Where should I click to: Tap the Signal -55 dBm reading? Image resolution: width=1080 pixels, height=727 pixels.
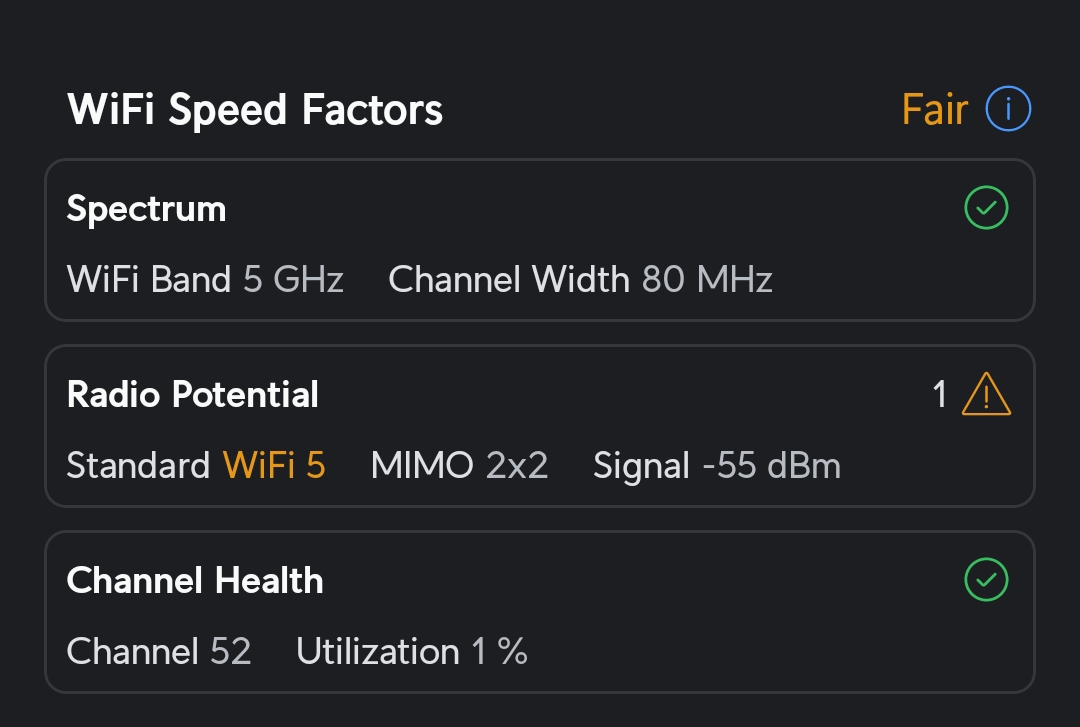tap(771, 465)
